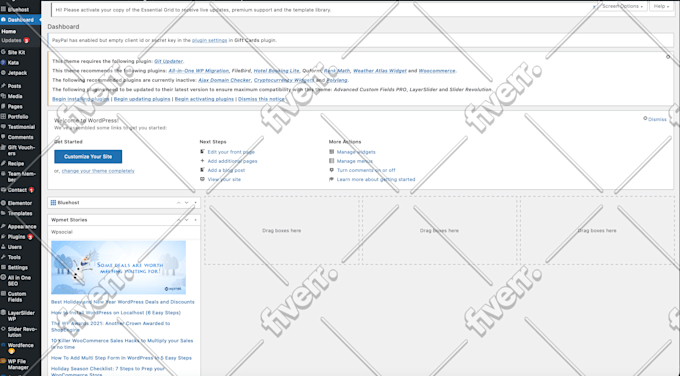
Task: Click Add a blog post link
Action: (x=226, y=170)
